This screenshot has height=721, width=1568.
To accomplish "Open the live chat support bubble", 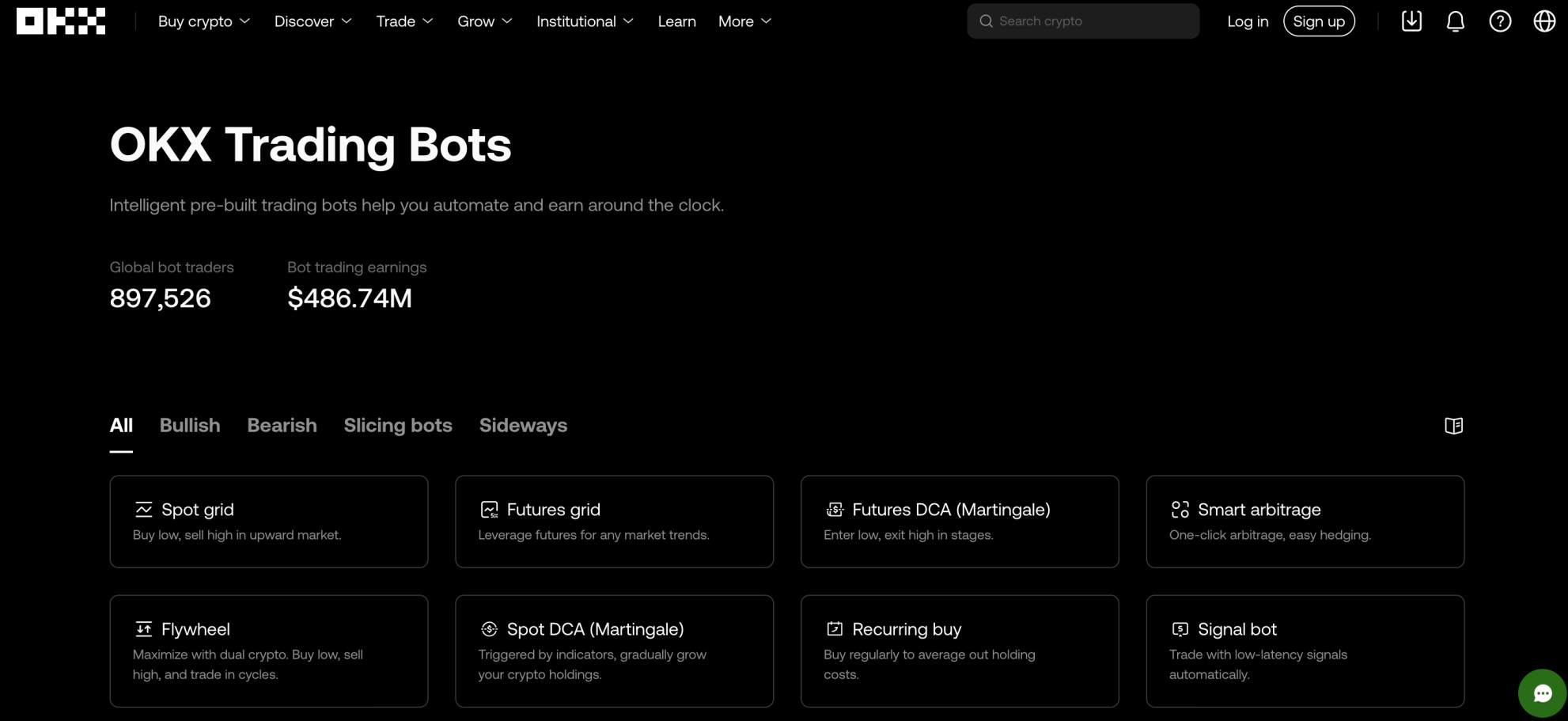I will click(x=1542, y=693).
